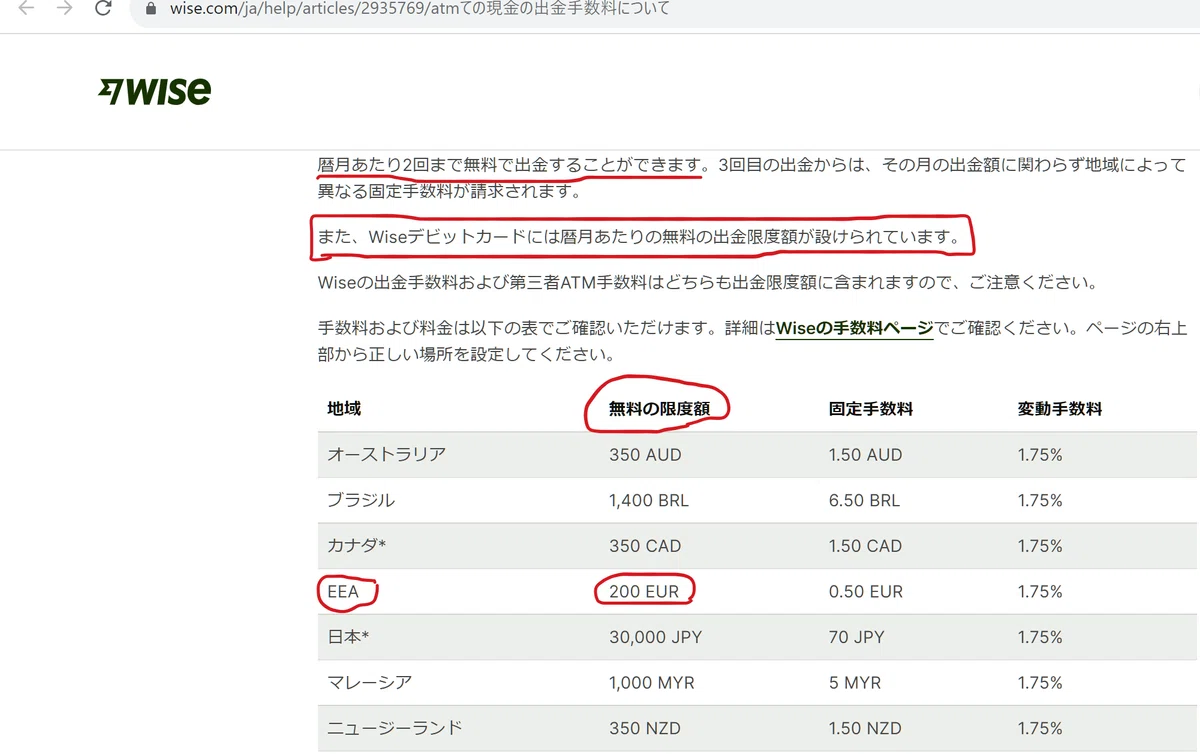Select the EEA row label

click(343, 592)
